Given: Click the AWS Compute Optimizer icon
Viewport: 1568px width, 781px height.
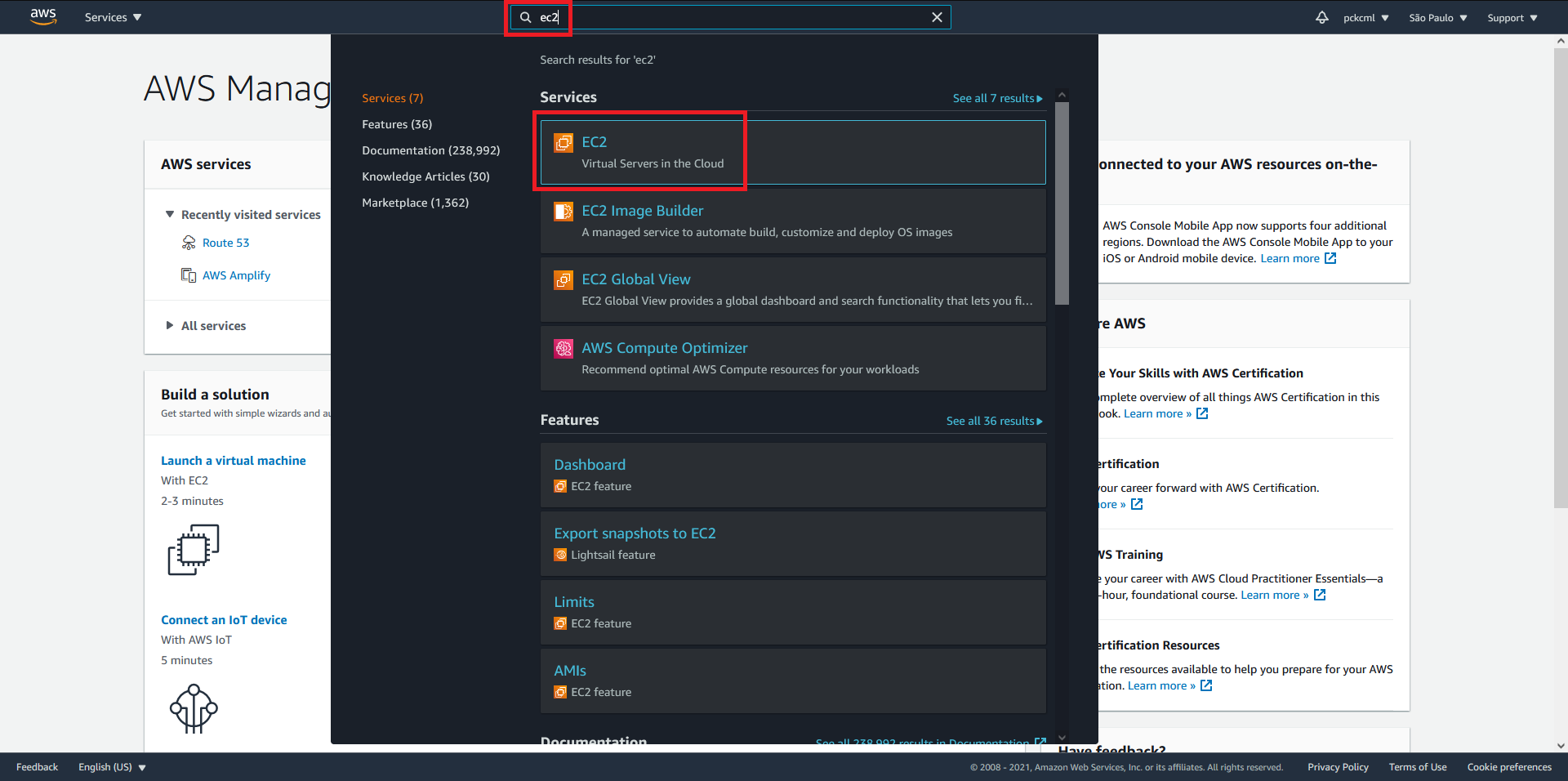Looking at the screenshot, I should 563,348.
